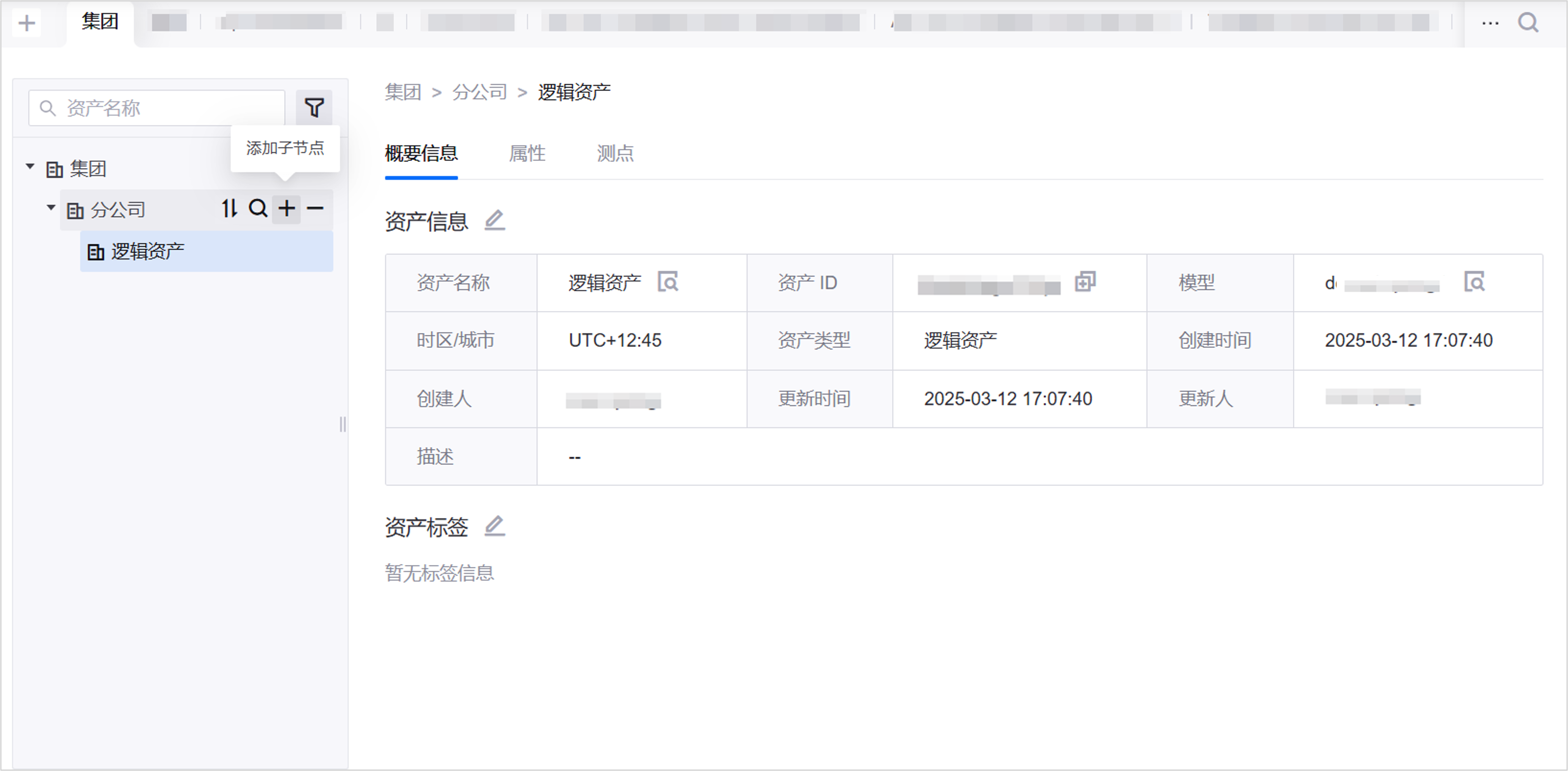The width and height of the screenshot is (1568, 771).
Task: Select 逻辑资产 in the asset tree
Action: [x=147, y=251]
